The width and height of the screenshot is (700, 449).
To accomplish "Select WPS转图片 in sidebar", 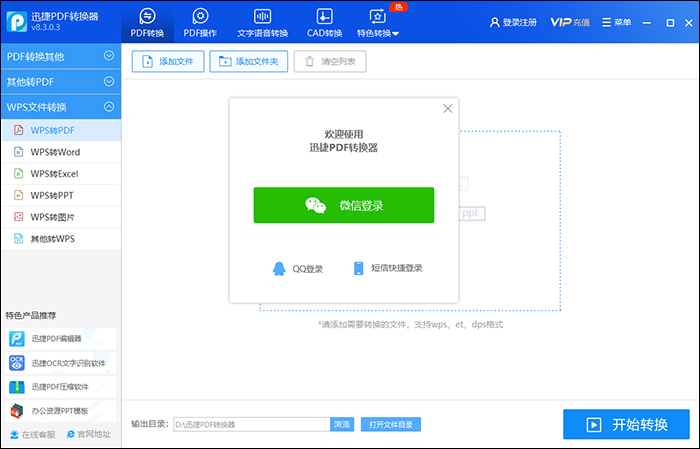I will [61, 217].
